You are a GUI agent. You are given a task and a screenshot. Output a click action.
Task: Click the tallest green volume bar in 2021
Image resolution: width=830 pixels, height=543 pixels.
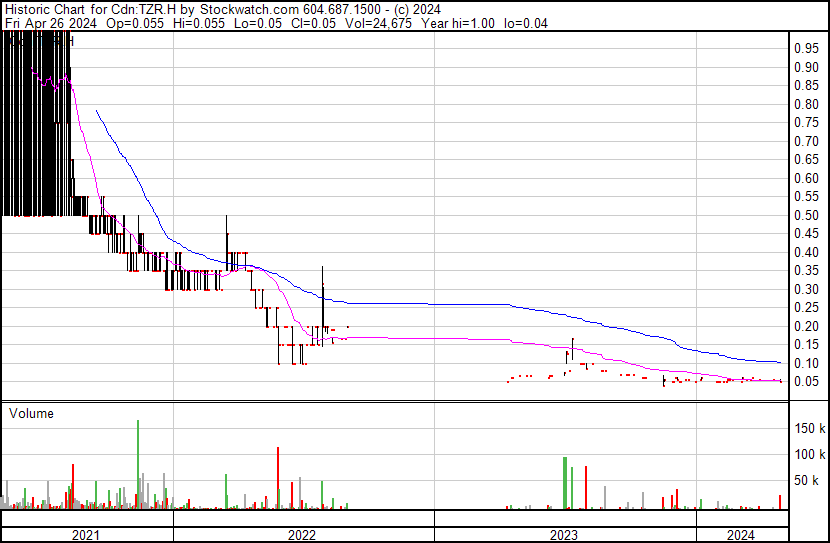138,465
